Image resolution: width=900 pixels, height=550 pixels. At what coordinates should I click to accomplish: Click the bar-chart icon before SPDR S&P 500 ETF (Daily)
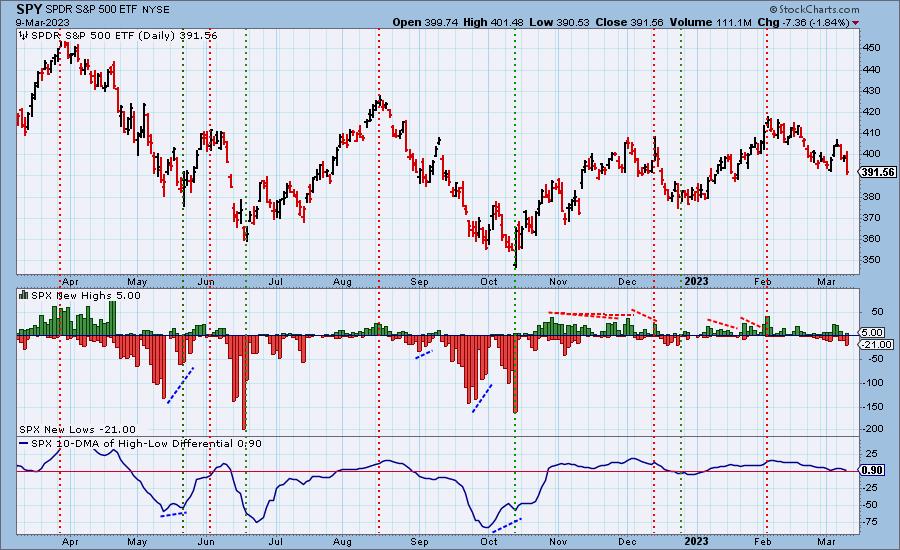pyautogui.click(x=24, y=36)
